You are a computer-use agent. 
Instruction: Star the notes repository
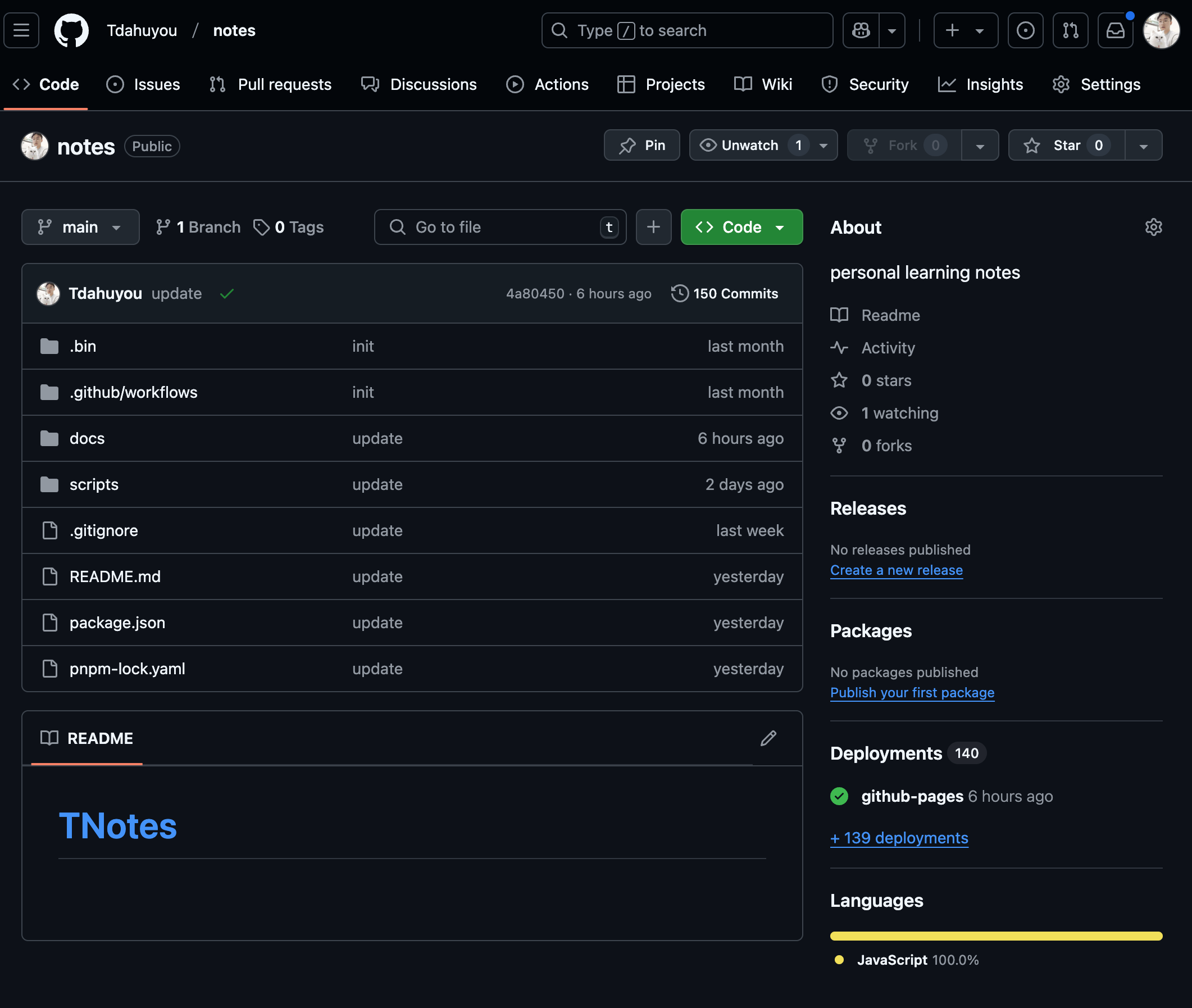pyautogui.click(x=1066, y=146)
